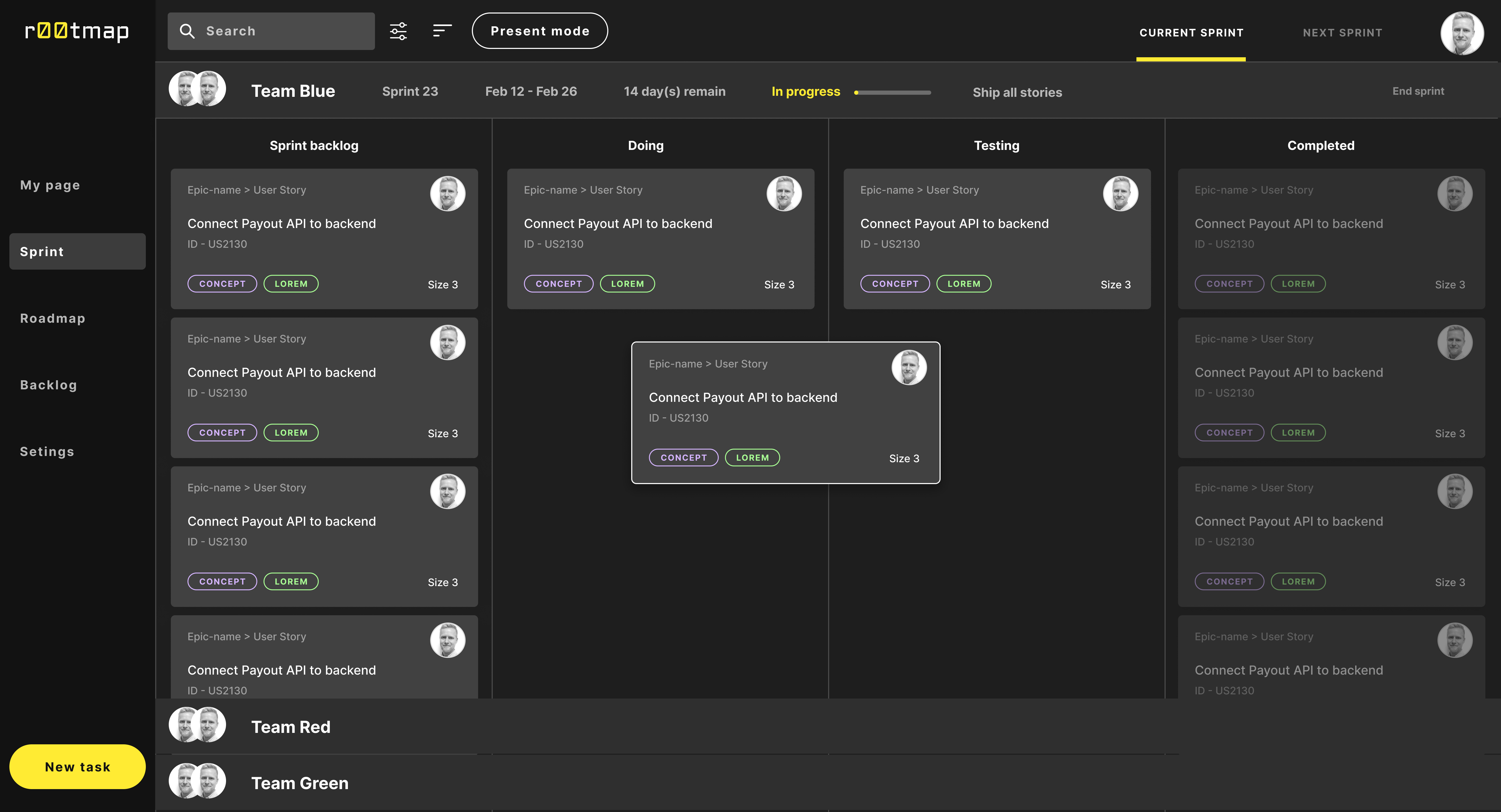Open the Testing card title Connect Payout API
Viewport: 1501px width, 812px height.
point(954,224)
